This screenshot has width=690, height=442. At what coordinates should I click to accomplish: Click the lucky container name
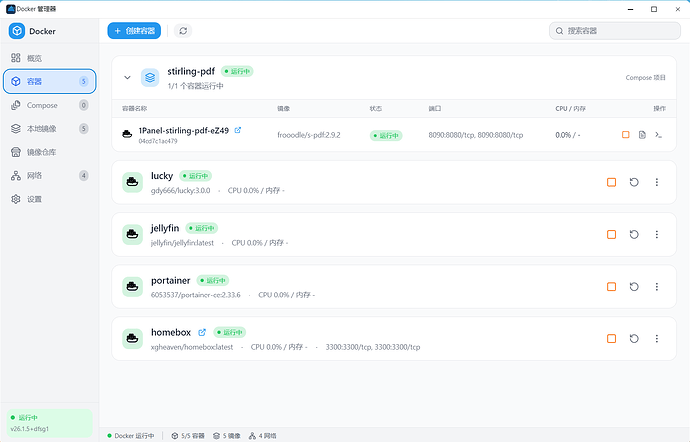click(162, 176)
